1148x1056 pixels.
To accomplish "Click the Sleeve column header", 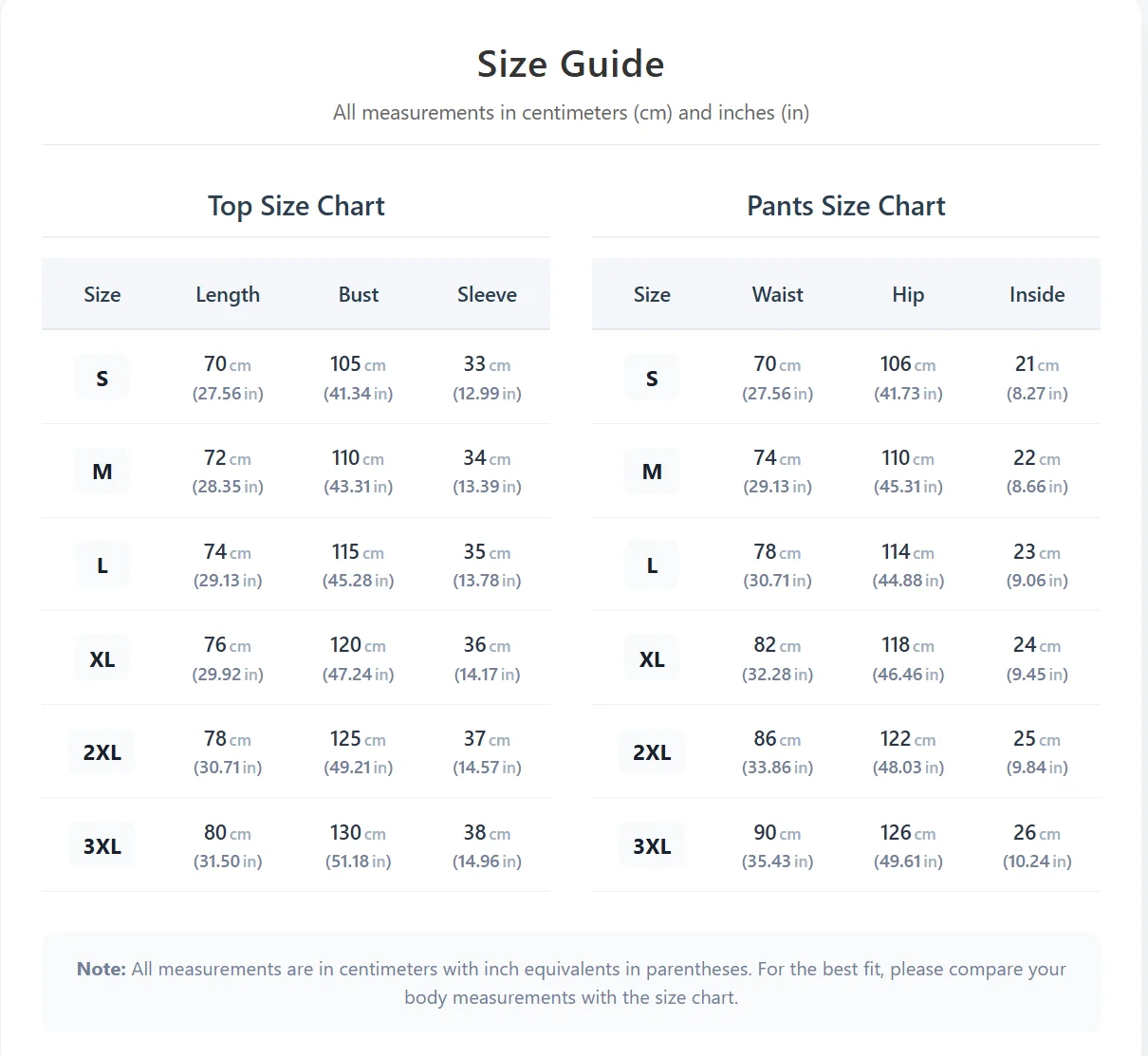I will (x=487, y=295).
